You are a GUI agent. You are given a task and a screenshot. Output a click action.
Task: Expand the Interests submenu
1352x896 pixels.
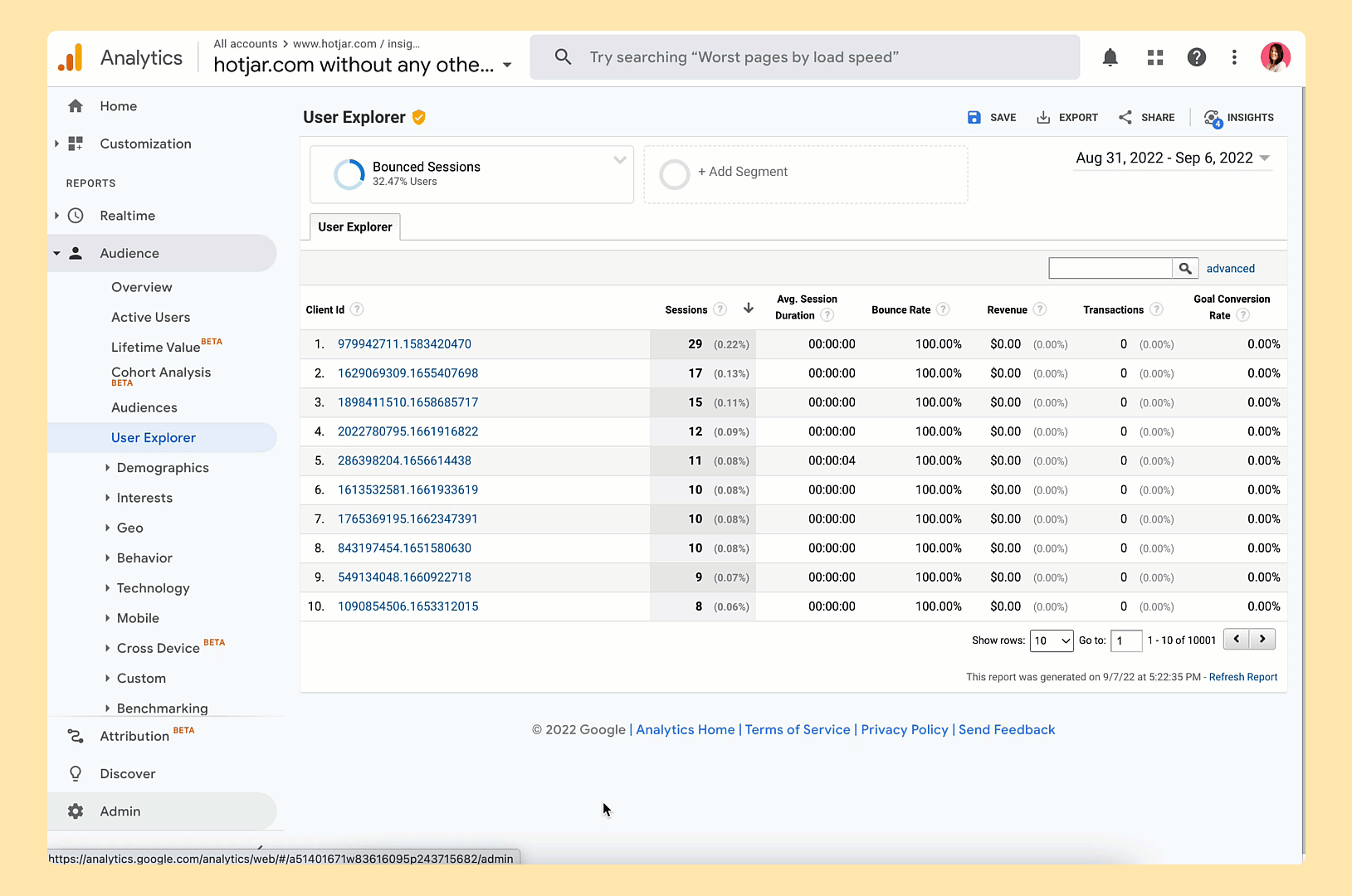107,498
